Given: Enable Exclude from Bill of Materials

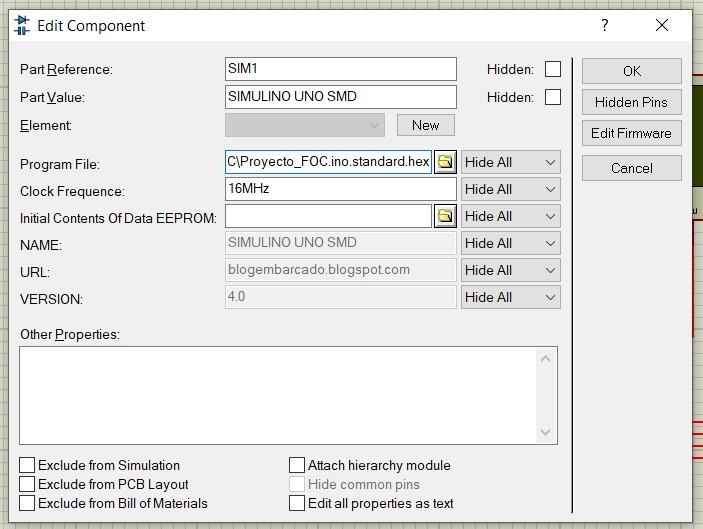Looking at the screenshot, I should 27,503.
